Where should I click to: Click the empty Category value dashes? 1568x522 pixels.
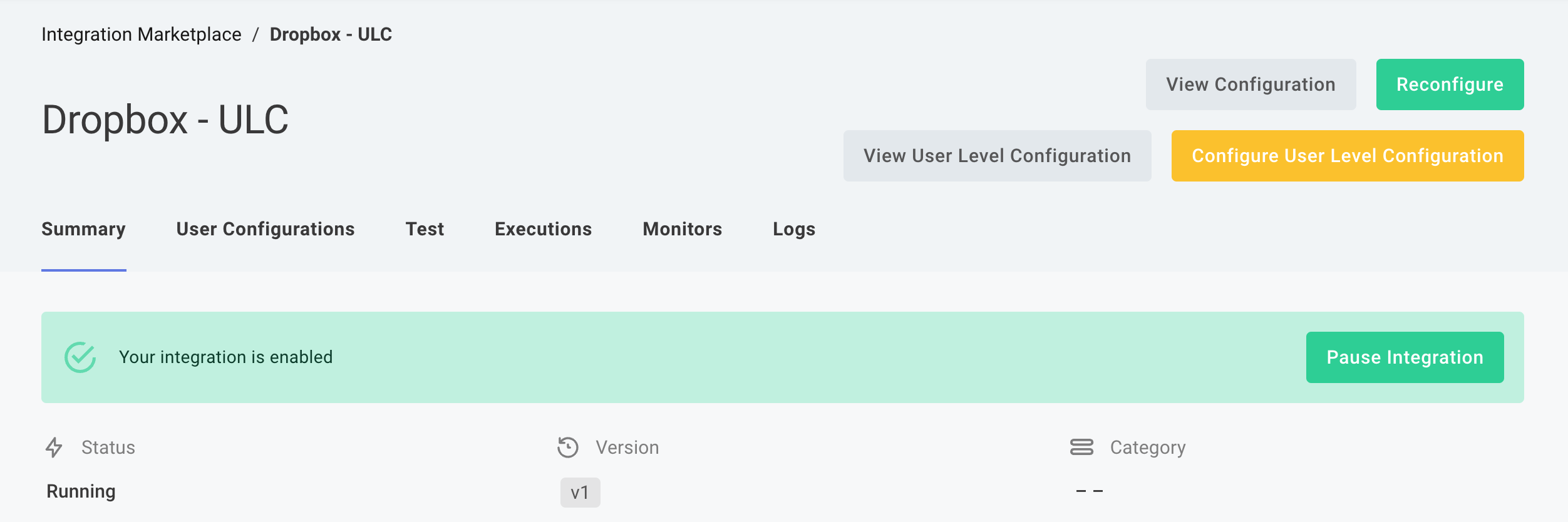pyautogui.click(x=1090, y=491)
